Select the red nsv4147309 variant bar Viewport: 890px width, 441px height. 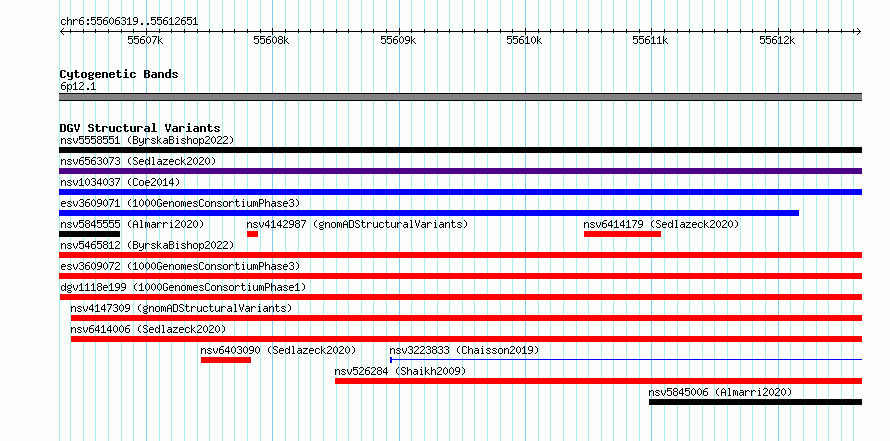coord(466,318)
